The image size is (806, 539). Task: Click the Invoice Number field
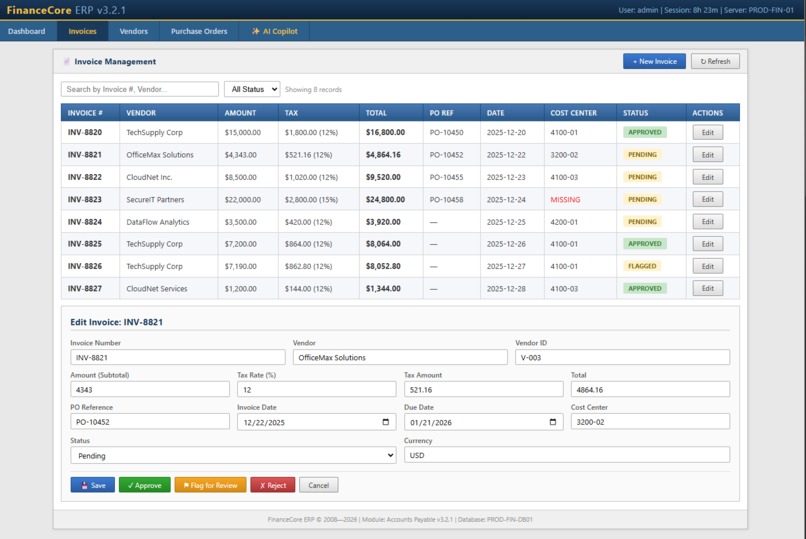point(178,357)
